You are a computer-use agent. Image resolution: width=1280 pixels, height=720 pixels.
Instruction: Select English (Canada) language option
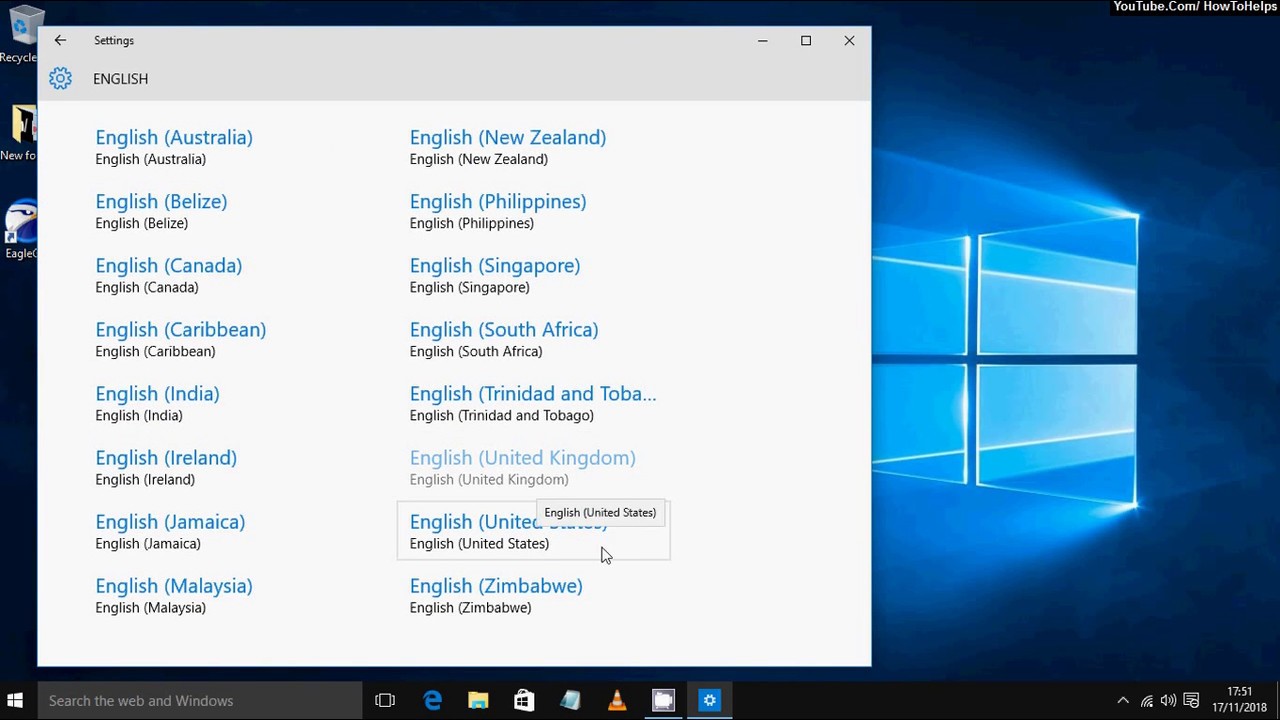pos(168,275)
